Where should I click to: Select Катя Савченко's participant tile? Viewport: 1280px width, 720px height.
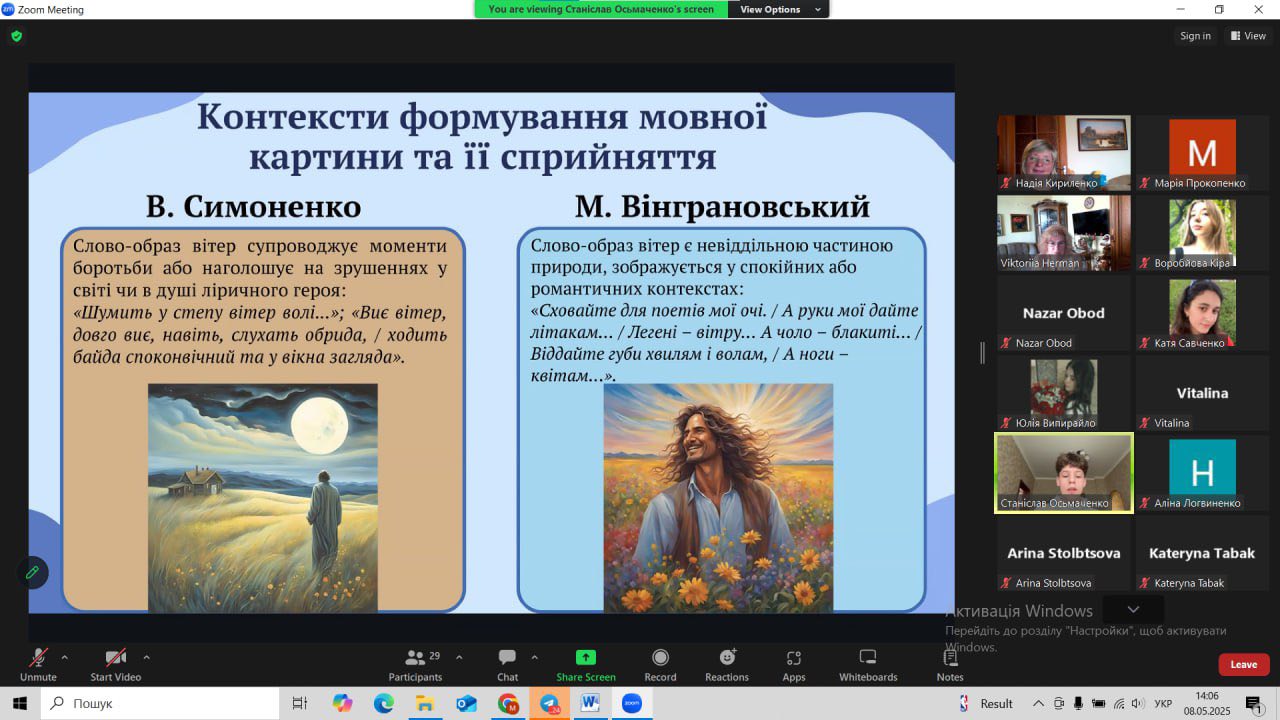point(1202,313)
